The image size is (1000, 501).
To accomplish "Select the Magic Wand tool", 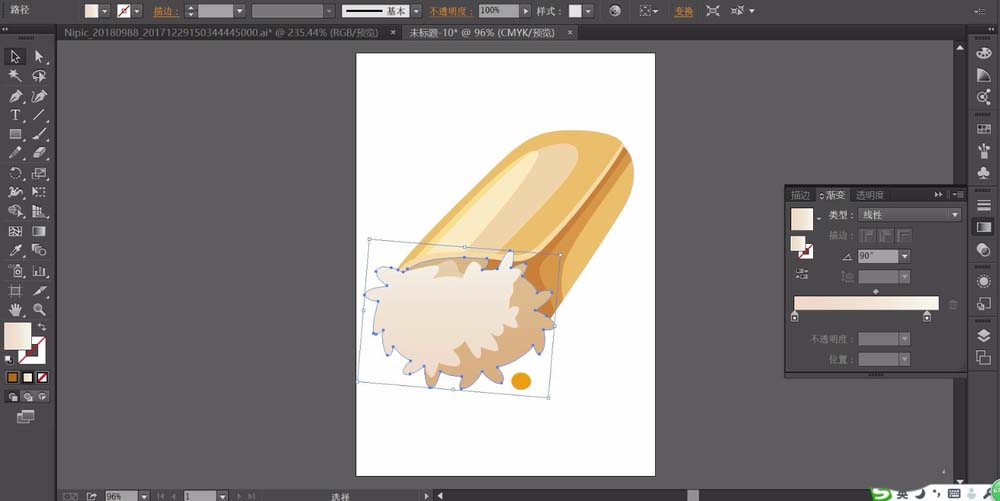I will pos(15,76).
